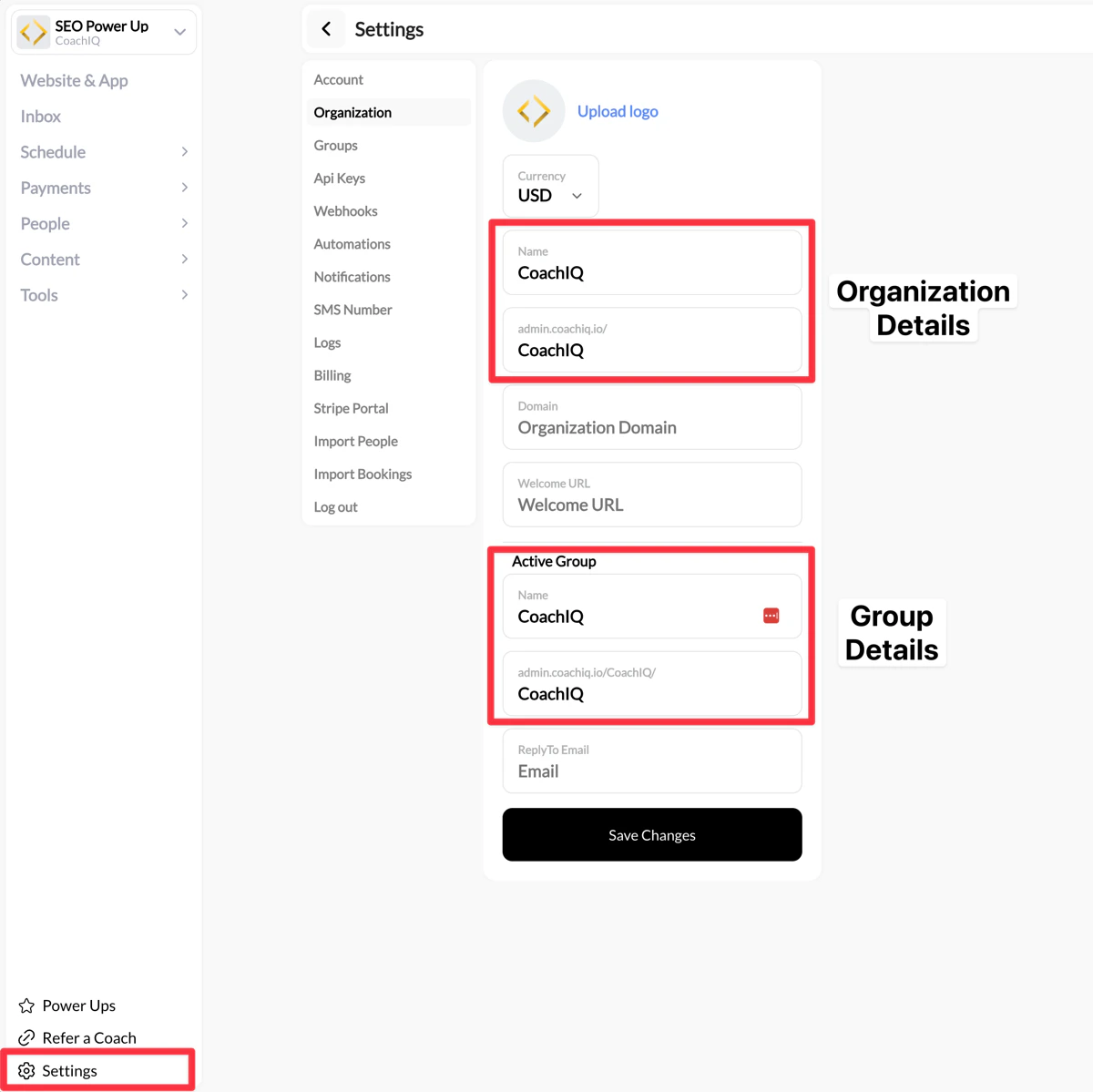Viewport: 1093px width, 1092px height.
Task: Click the organization Name input field
Action: coord(652,262)
